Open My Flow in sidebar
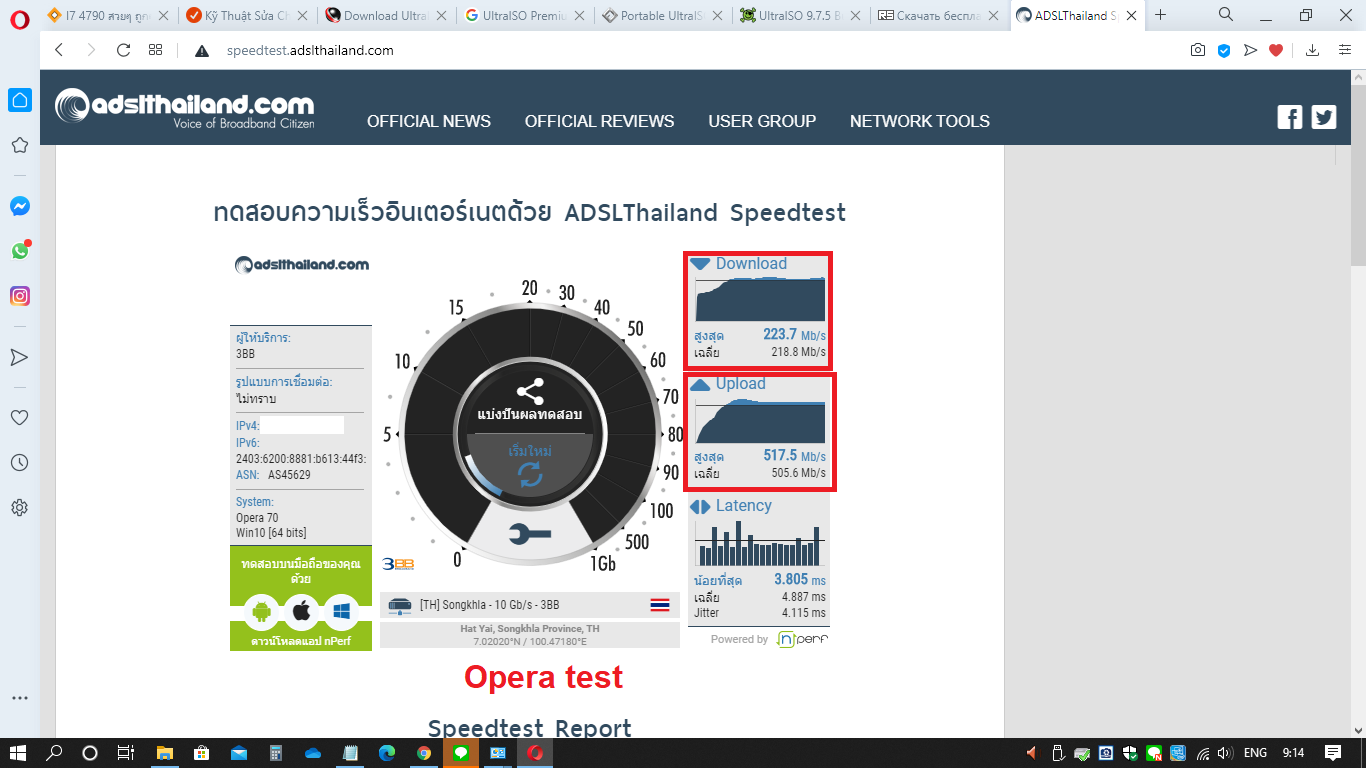The width and height of the screenshot is (1366, 768). coord(19,357)
